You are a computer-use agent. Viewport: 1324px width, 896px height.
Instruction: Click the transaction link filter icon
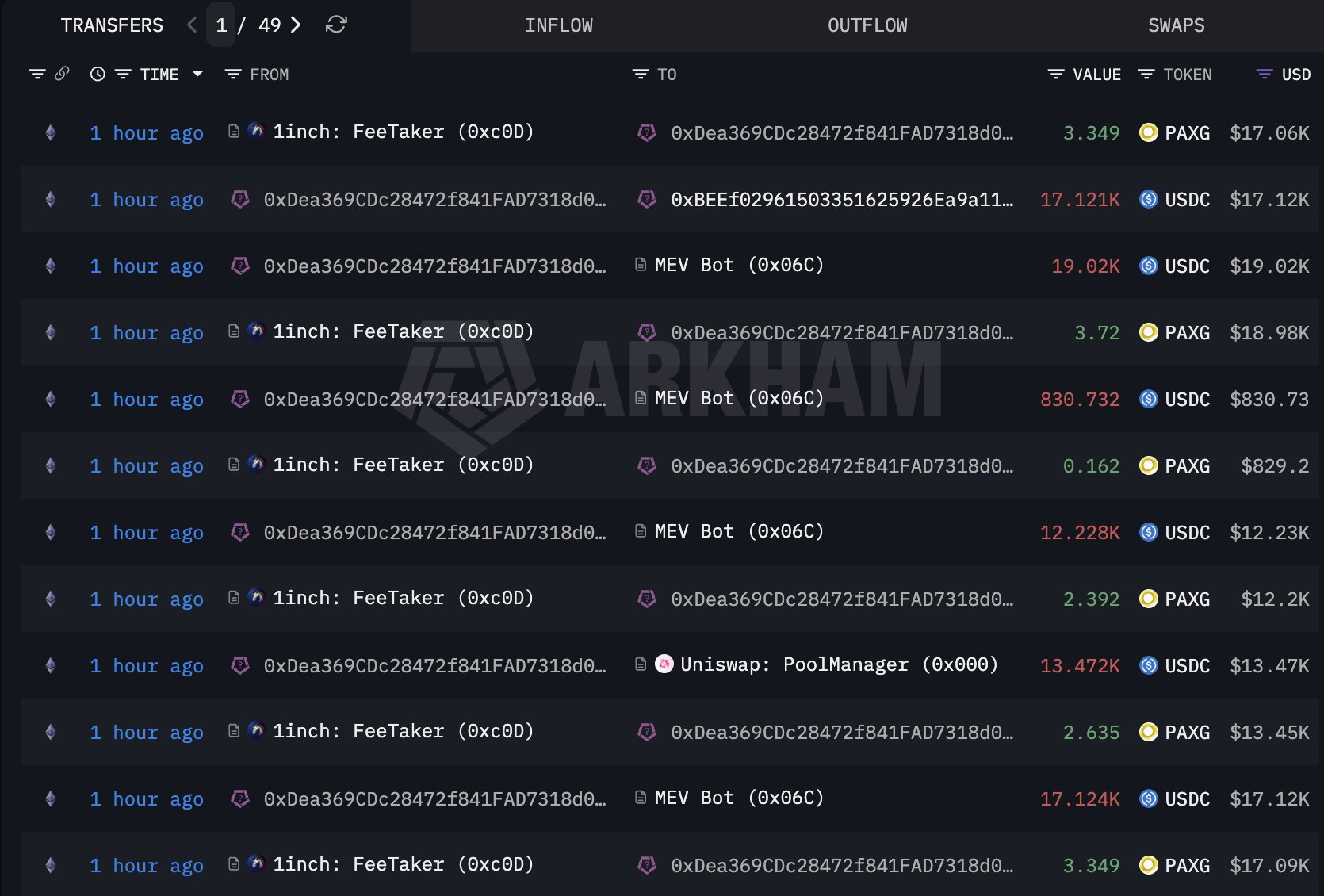point(62,74)
